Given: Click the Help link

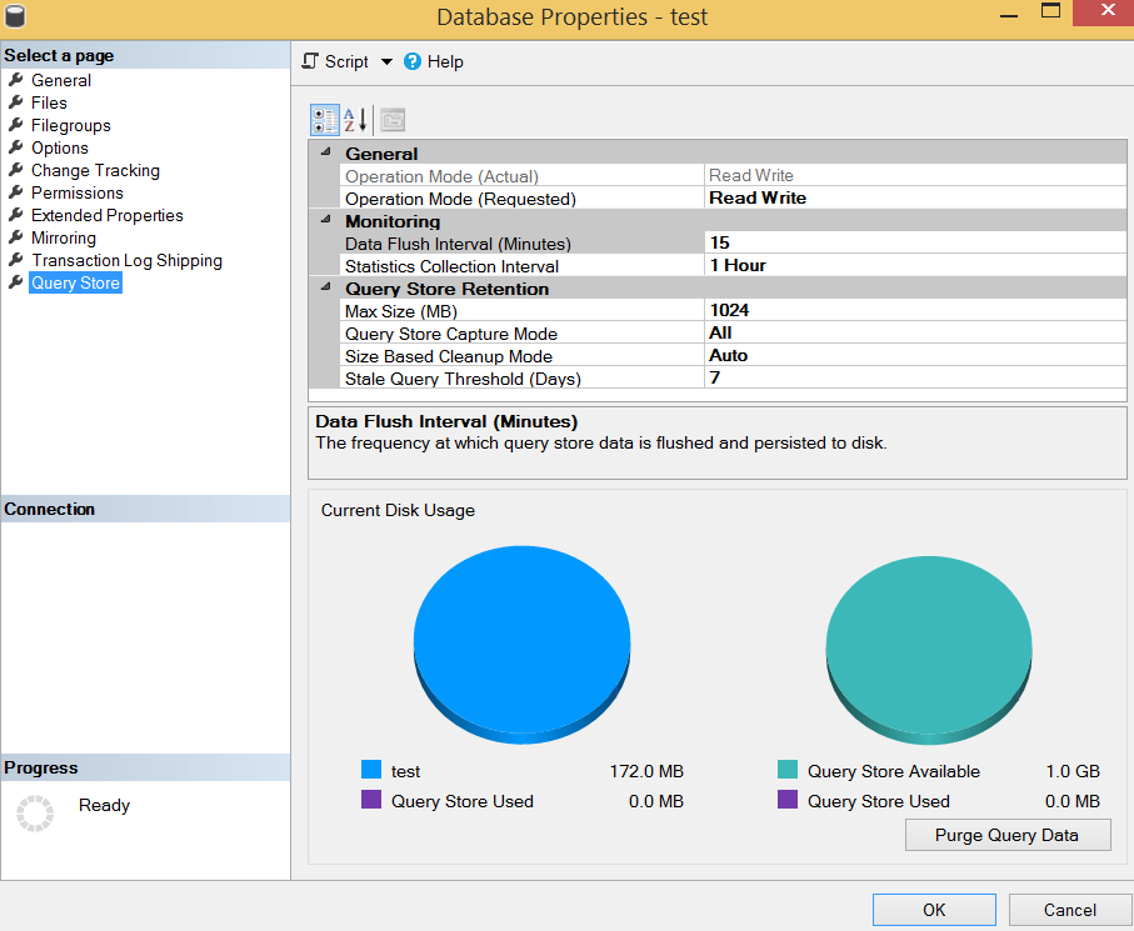Looking at the screenshot, I should pos(445,61).
